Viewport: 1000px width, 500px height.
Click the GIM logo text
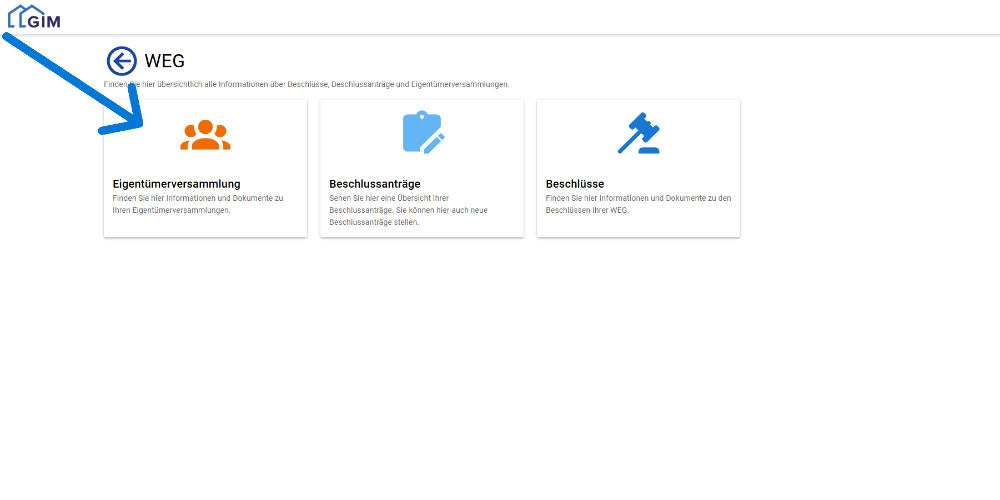[x=45, y=19]
